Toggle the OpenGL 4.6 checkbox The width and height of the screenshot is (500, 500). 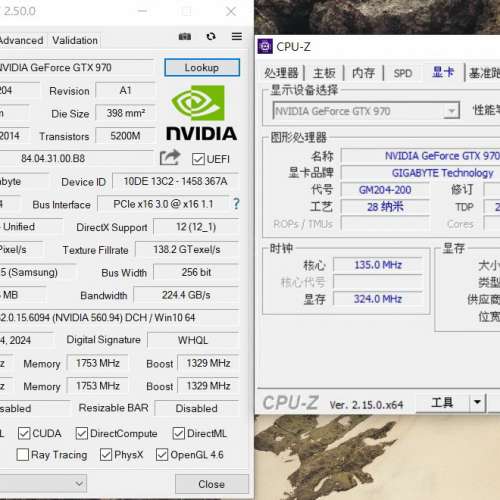coord(162,455)
